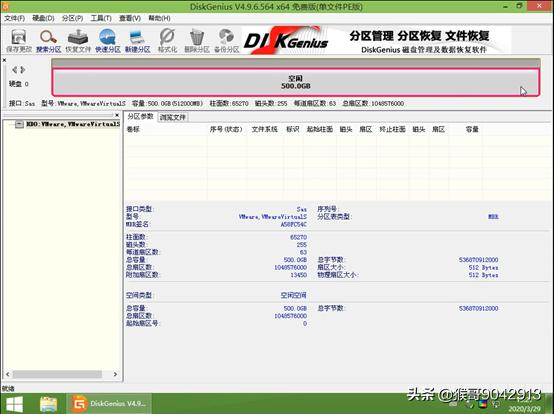
Task: Click the Format (格式化) toolbar icon
Action: [167, 41]
